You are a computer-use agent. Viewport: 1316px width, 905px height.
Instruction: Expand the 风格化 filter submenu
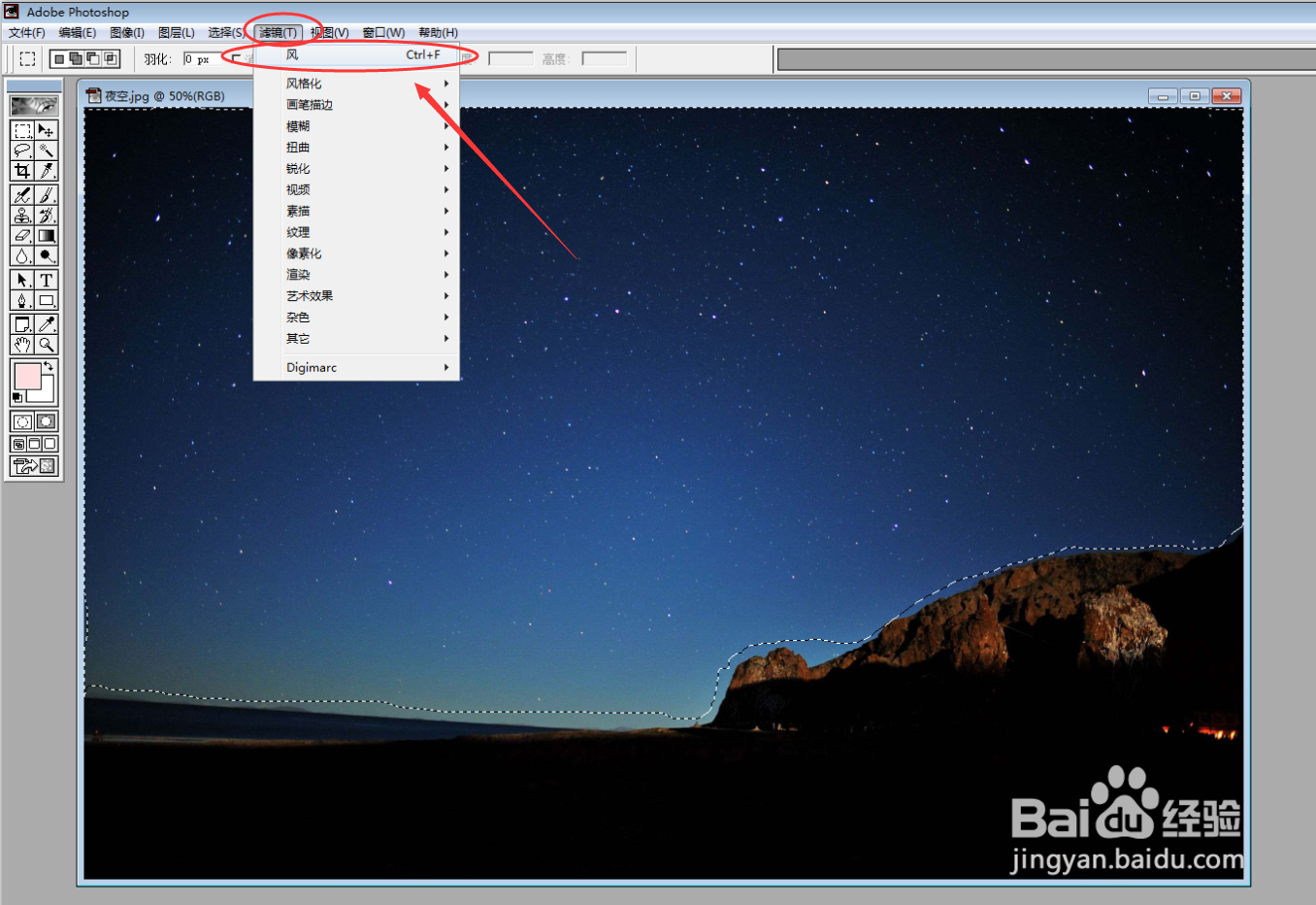(x=356, y=84)
